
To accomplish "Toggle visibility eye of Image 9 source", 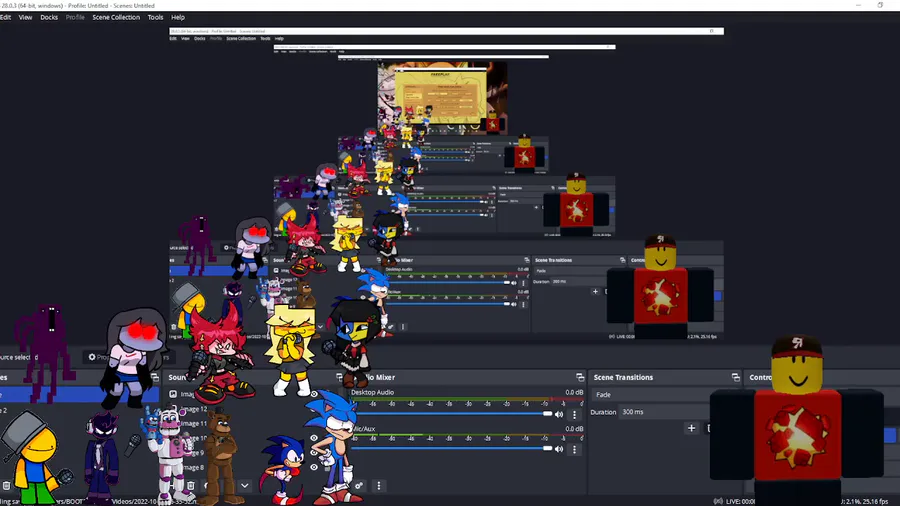I will click(x=314, y=453).
